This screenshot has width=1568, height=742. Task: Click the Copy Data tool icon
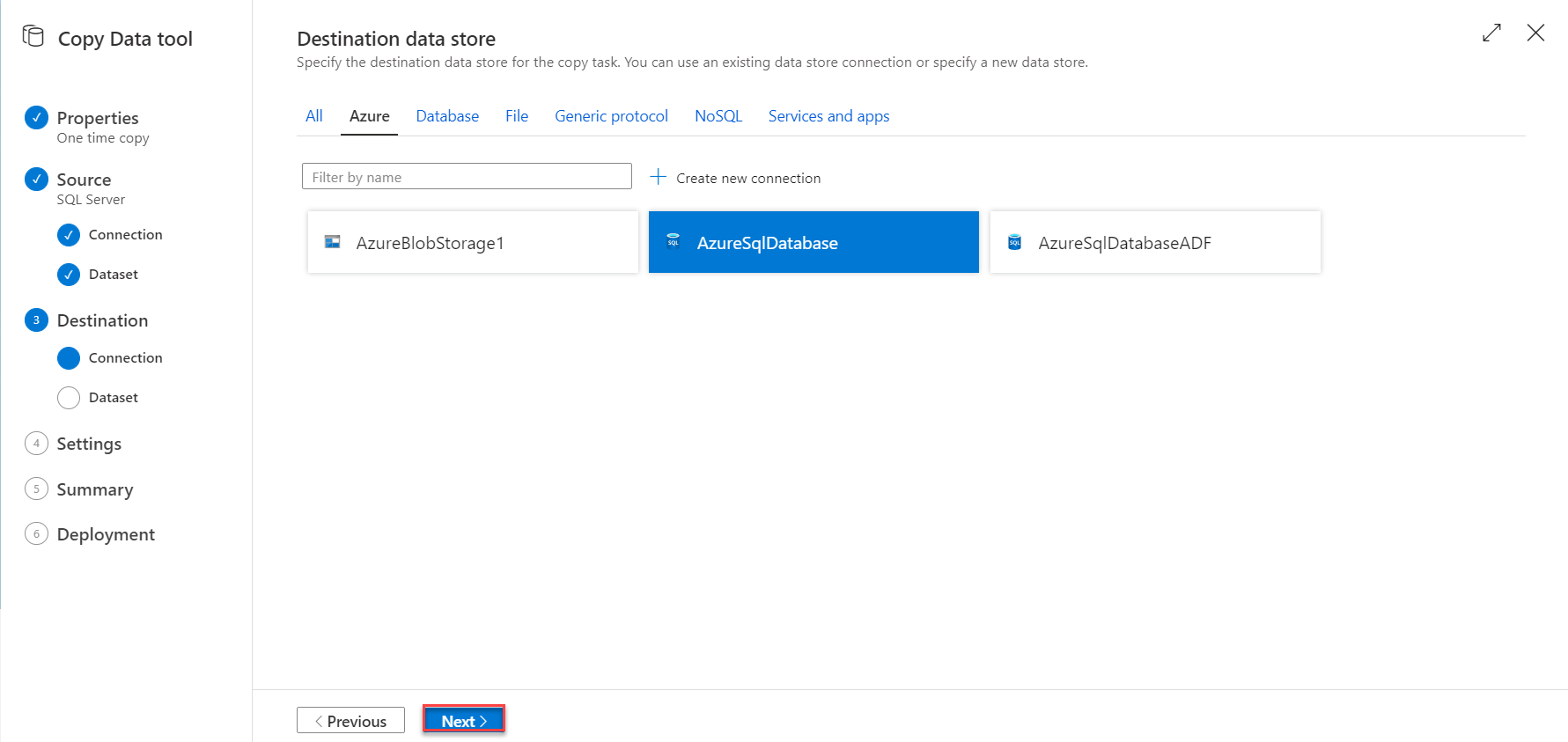pos(33,36)
